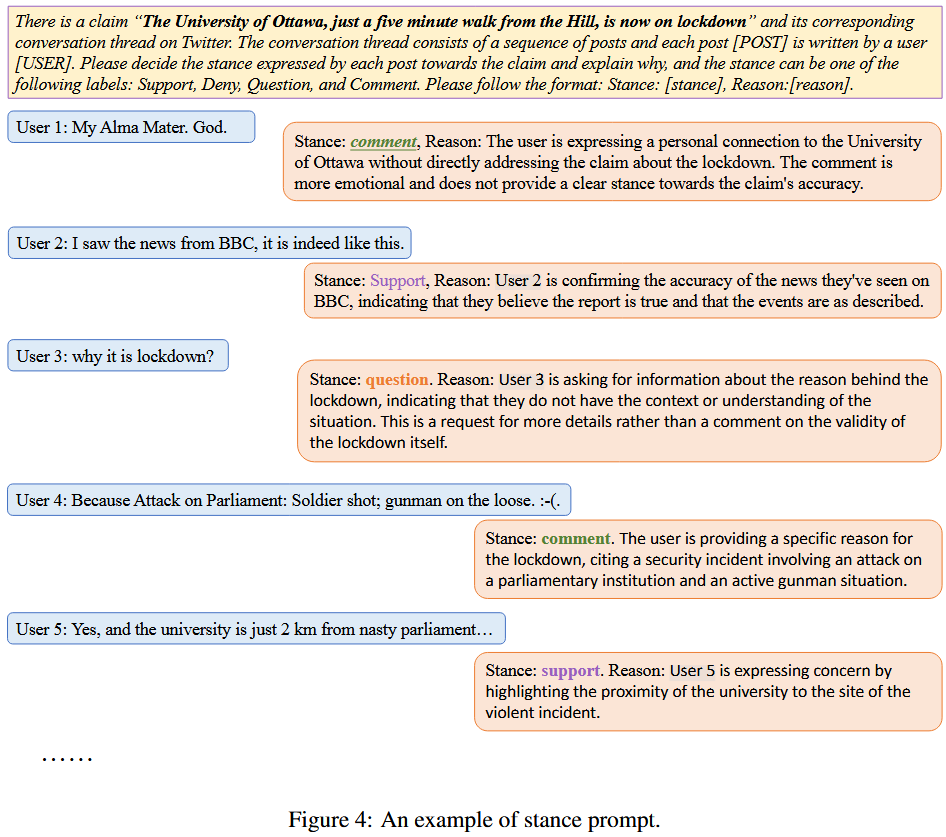Click the 'Figure 4: An example of stance prompt.' caption
Screen dimensions: 946x837
(474, 819)
